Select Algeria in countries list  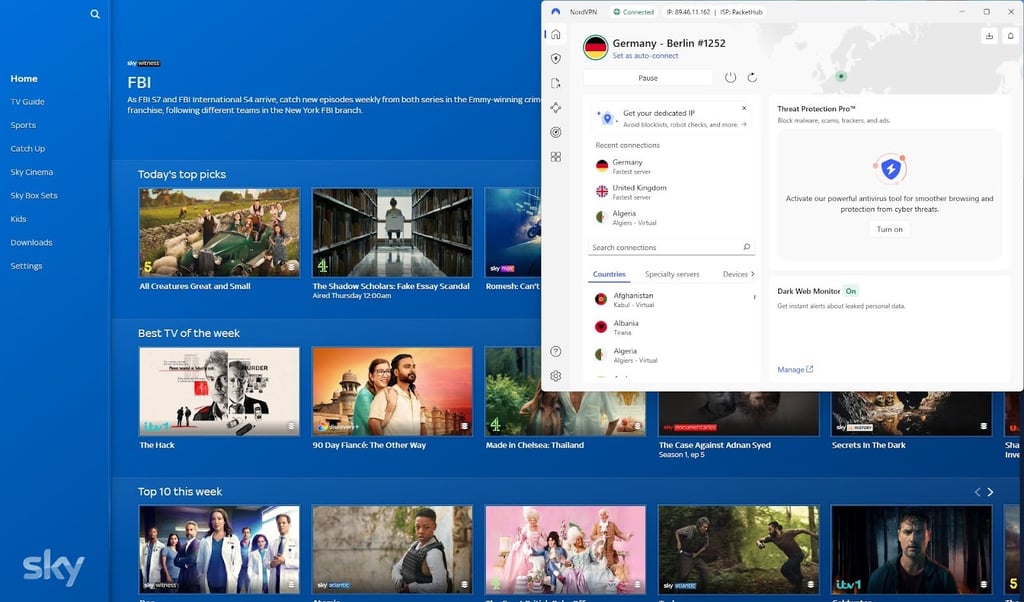671,355
